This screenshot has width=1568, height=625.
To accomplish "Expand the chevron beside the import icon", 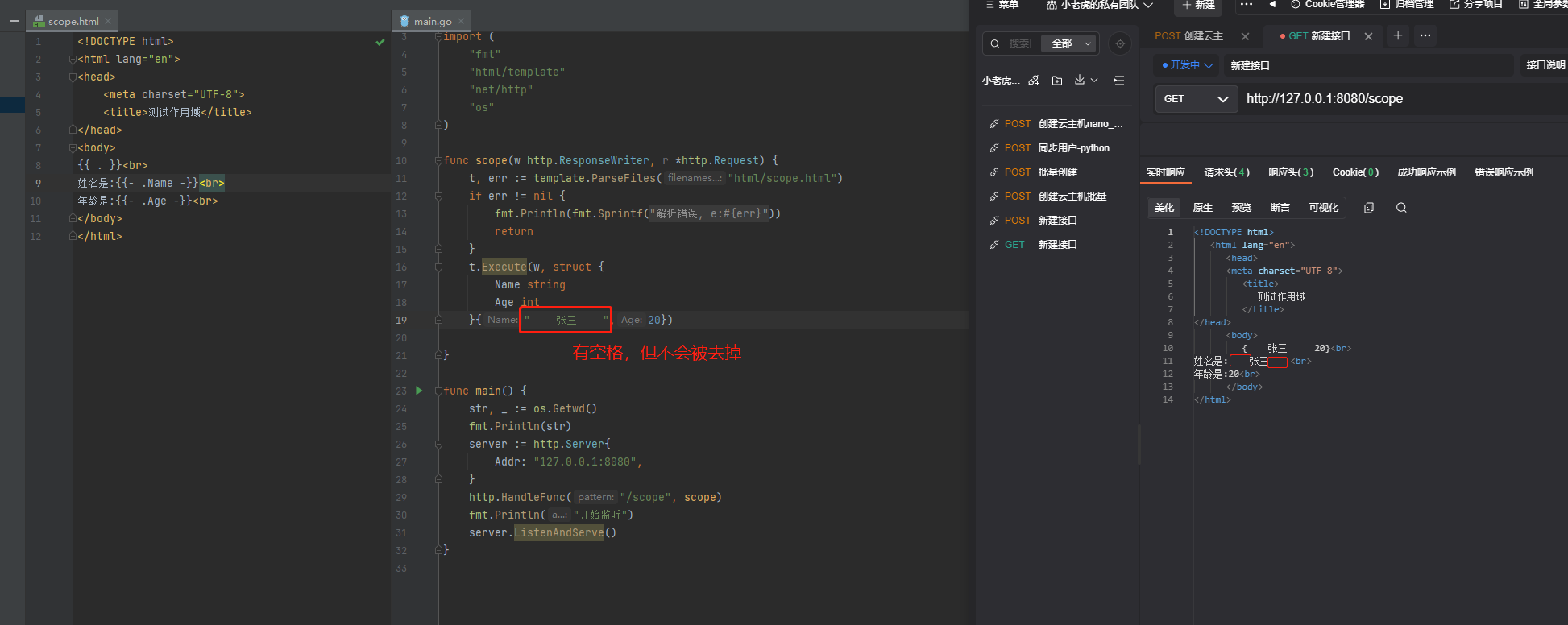I will 1094,80.
